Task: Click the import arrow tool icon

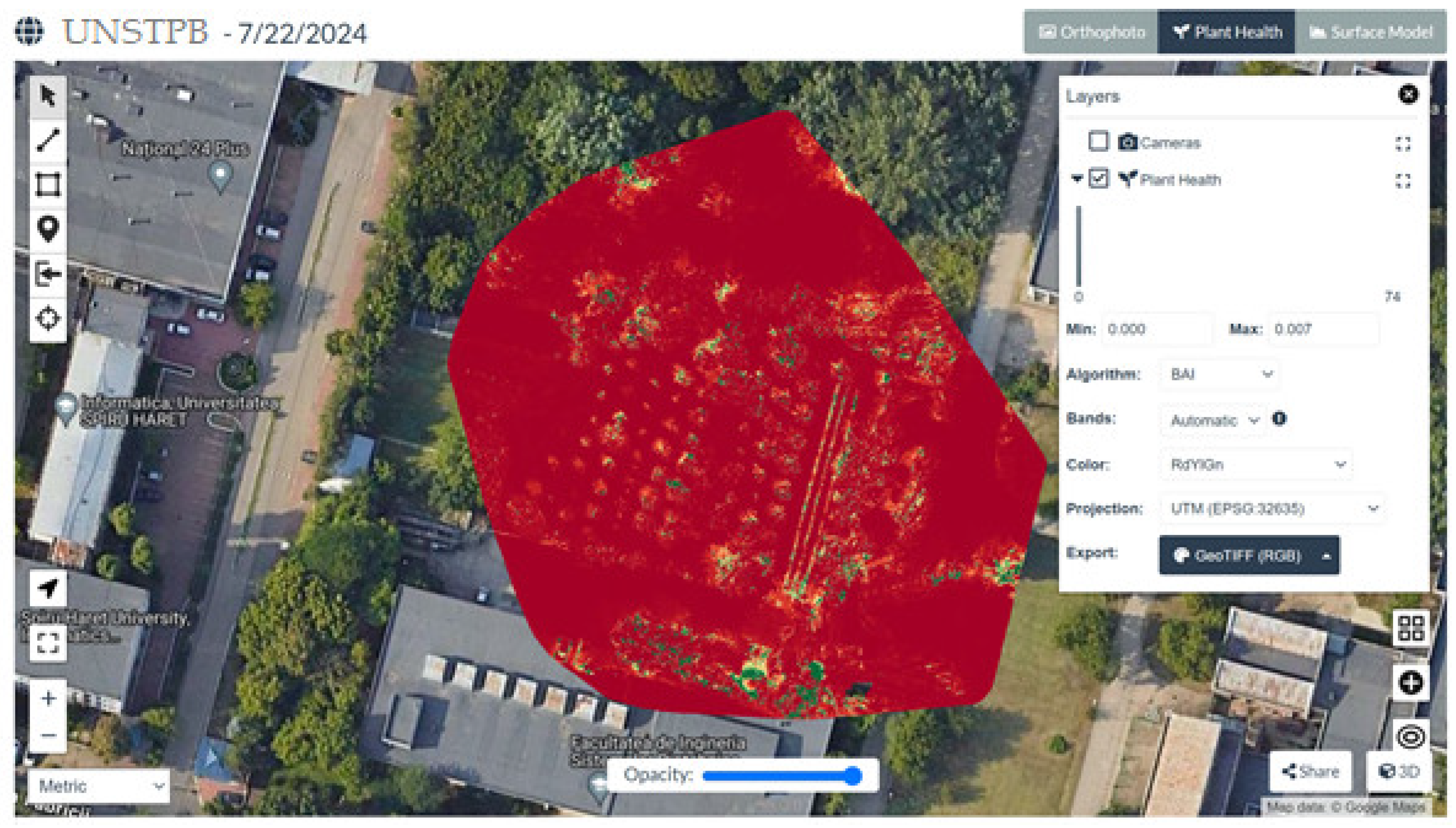Action: (x=48, y=274)
